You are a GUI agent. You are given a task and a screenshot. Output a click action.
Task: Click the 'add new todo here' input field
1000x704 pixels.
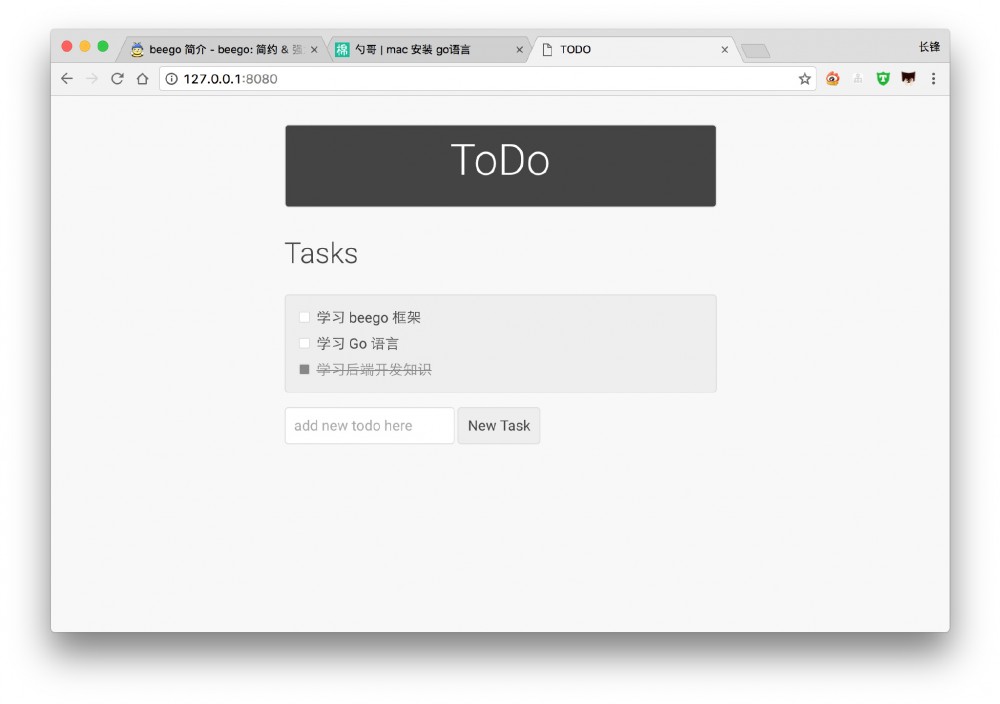click(368, 425)
